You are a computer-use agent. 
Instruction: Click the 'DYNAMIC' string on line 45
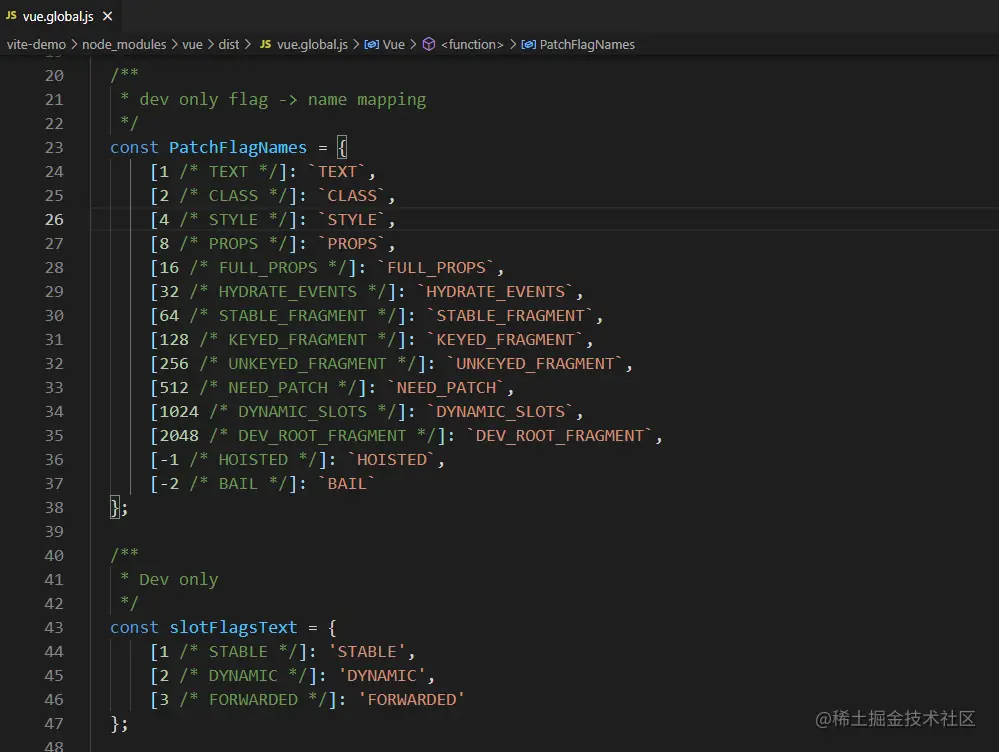381,676
